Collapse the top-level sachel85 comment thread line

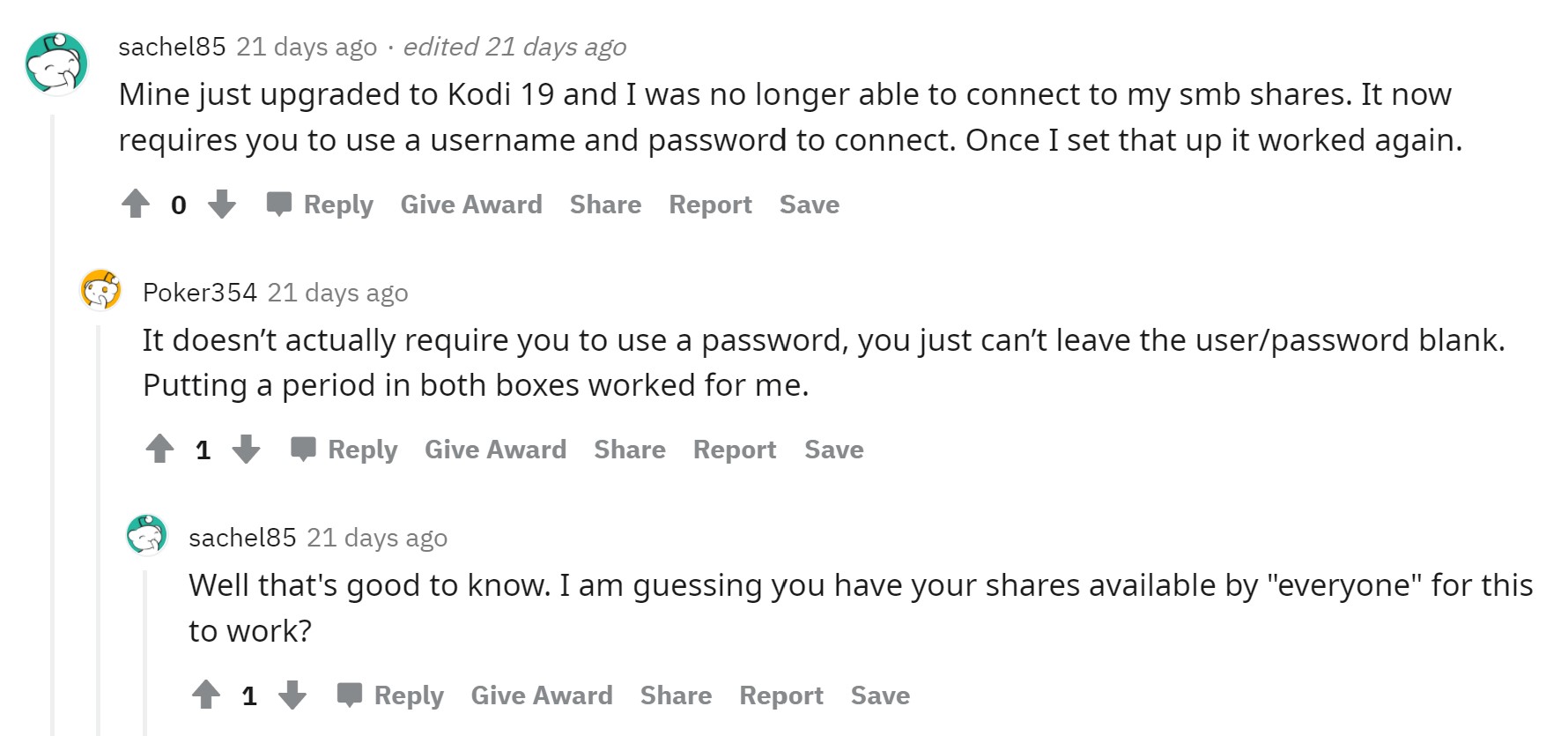coord(53,423)
